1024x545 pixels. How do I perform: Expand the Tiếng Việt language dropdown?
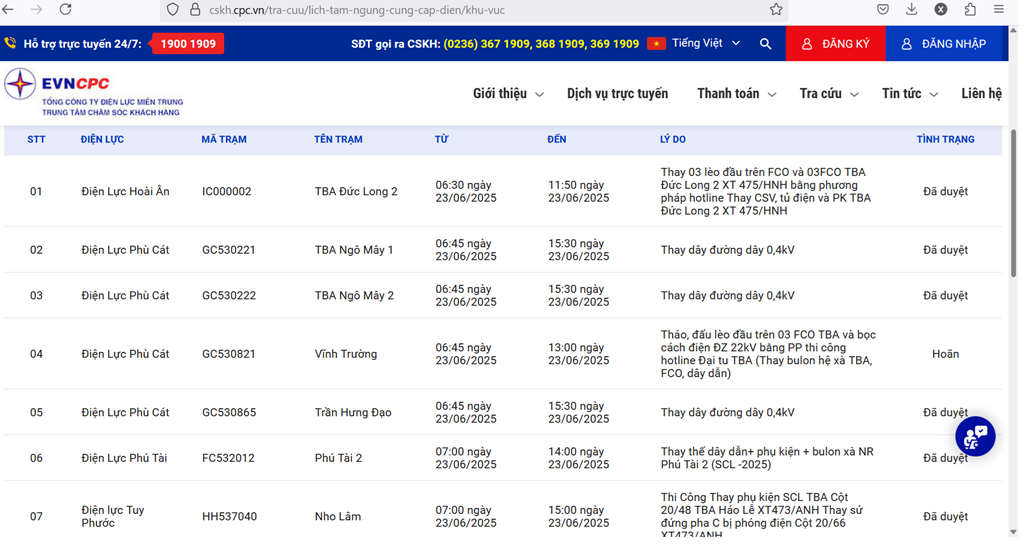(706, 44)
